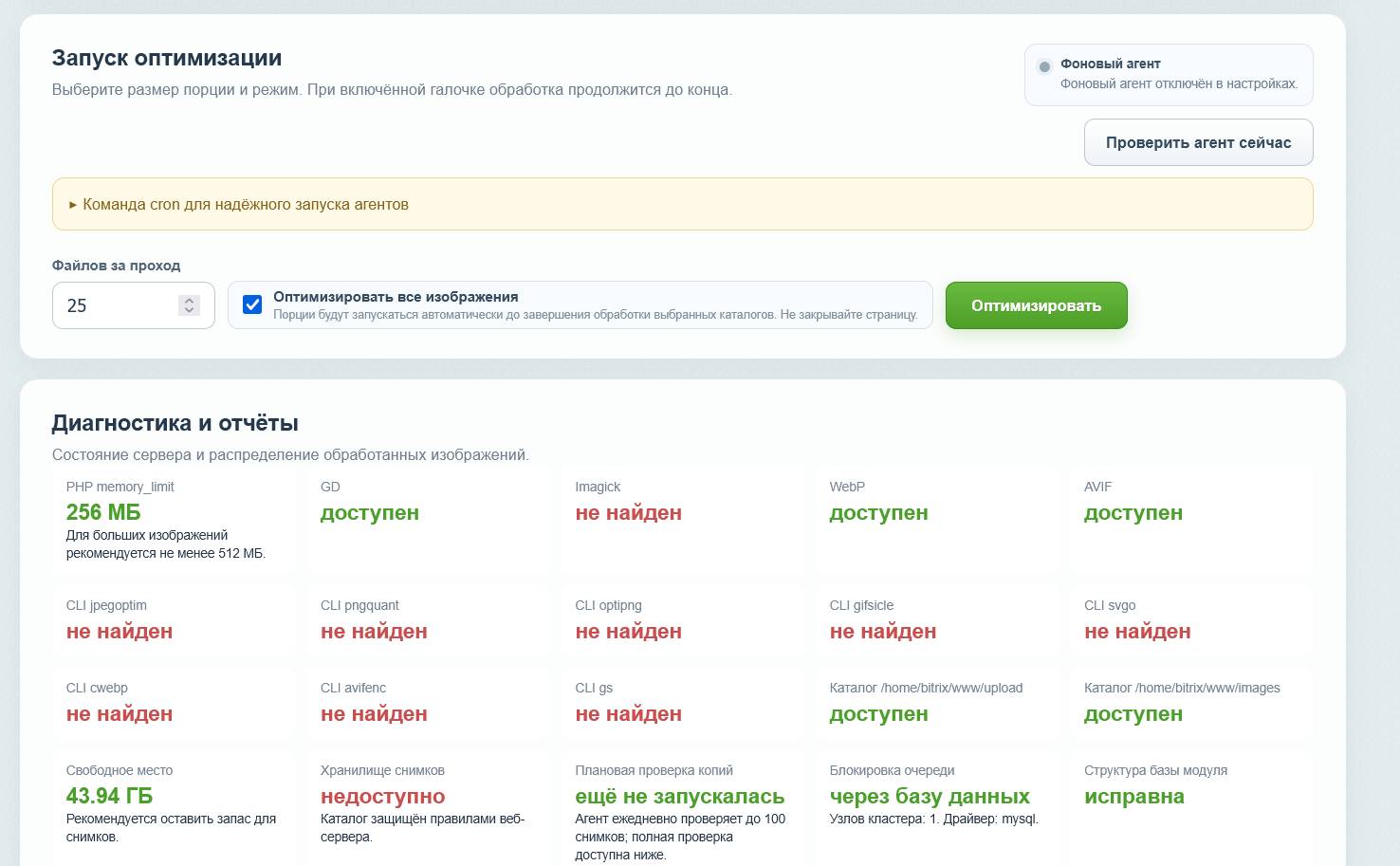Click the Оптимизировать все изображения label text
This screenshot has height=866, width=1400.
pyautogui.click(x=396, y=297)
